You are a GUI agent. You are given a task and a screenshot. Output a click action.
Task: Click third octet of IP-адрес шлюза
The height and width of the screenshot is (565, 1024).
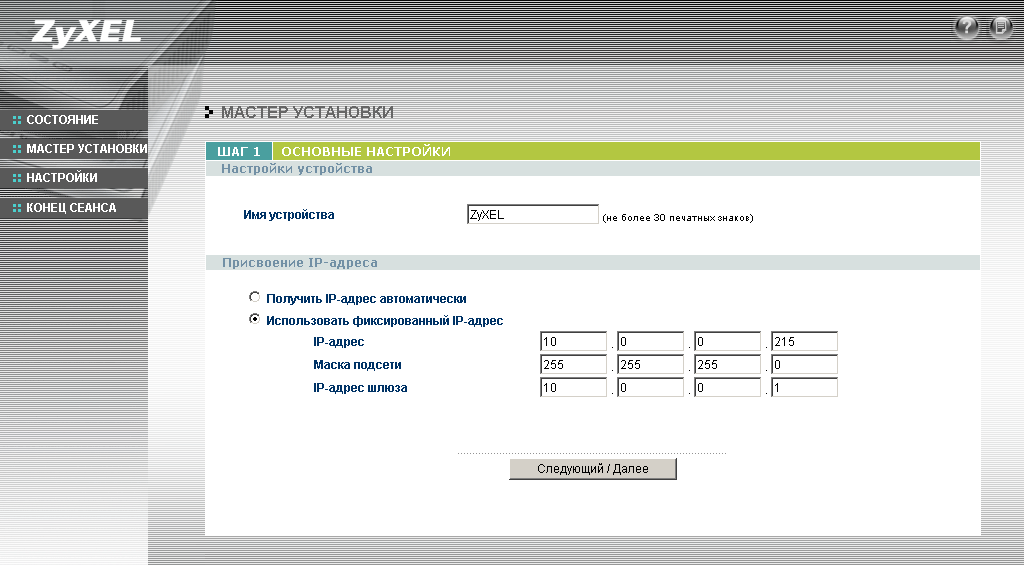(x=727, y=387)
